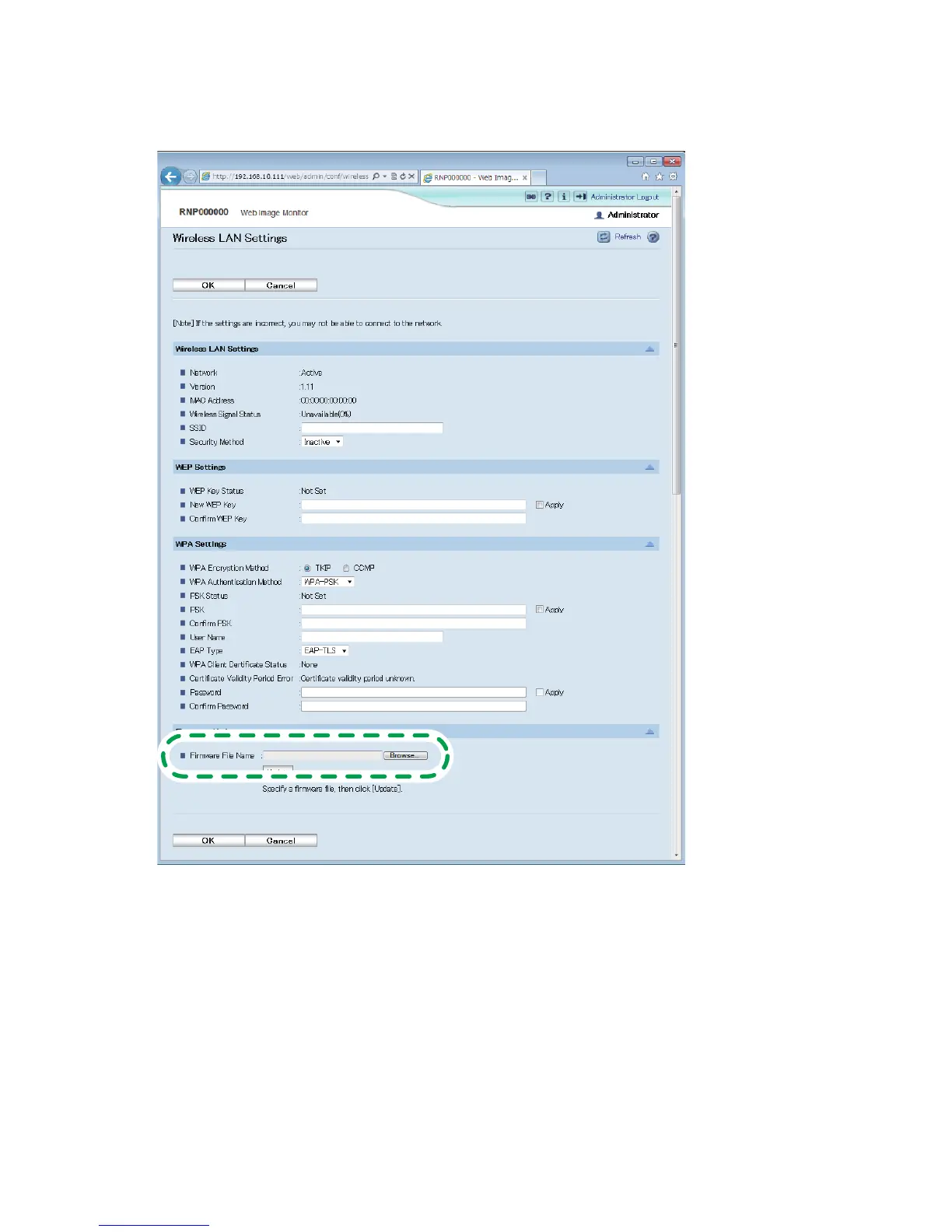
Task: Open the browser Tools gear icon
Action: (673, 177)
